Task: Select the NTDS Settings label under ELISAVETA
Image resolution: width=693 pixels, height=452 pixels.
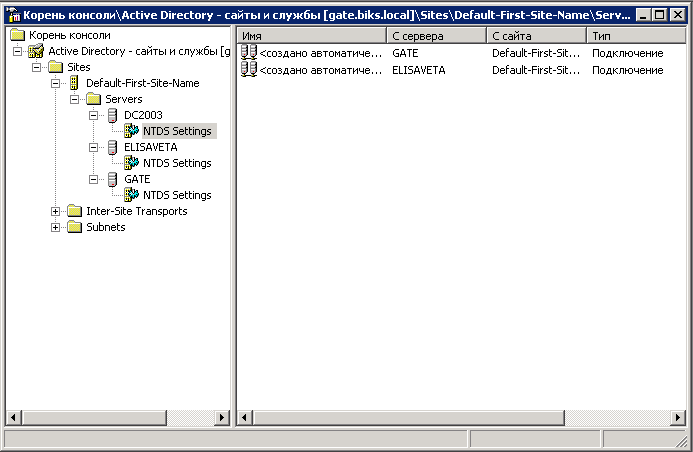Action: coord(177,163)
